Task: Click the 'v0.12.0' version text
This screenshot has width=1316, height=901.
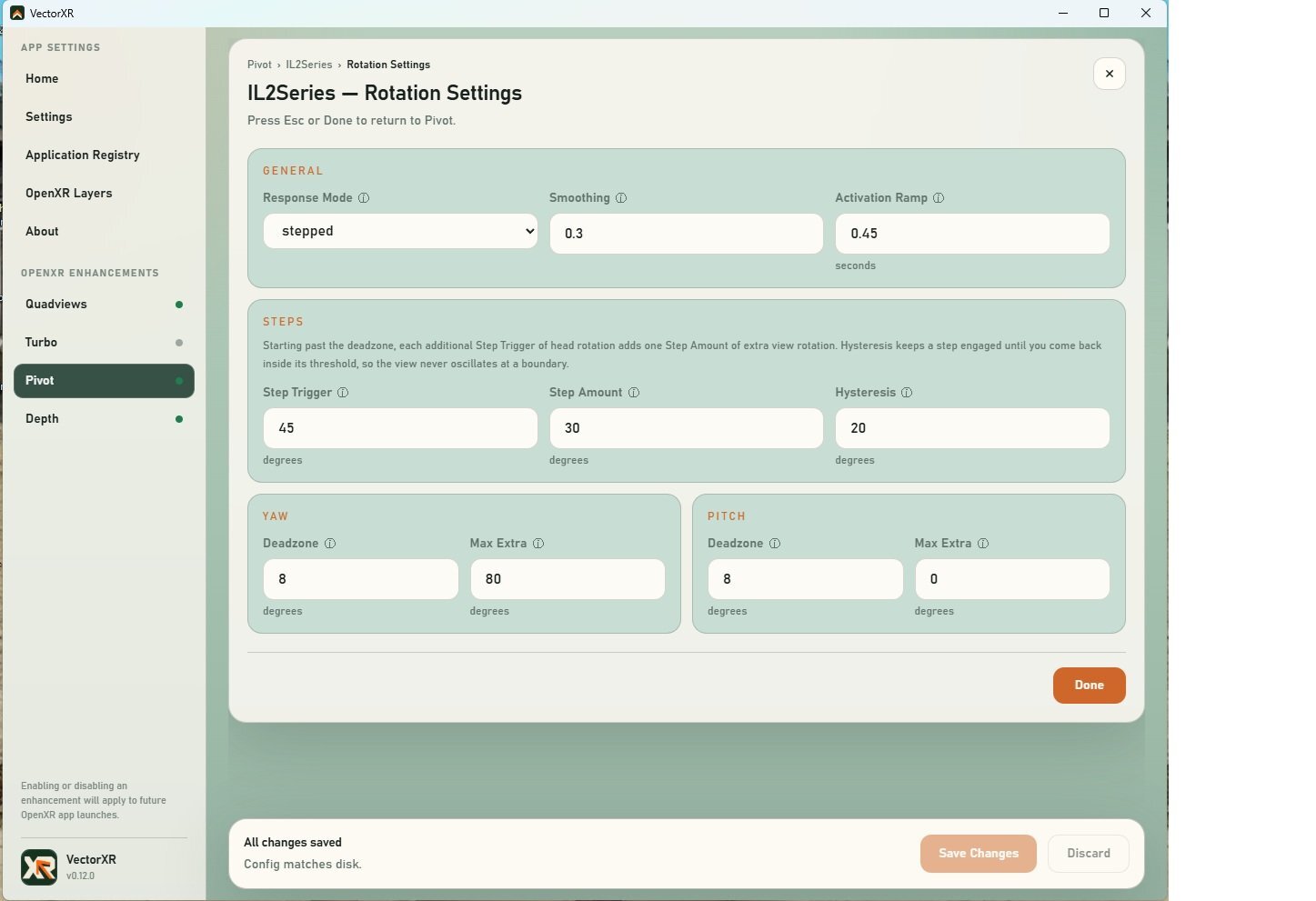Action: pos(81,876)
